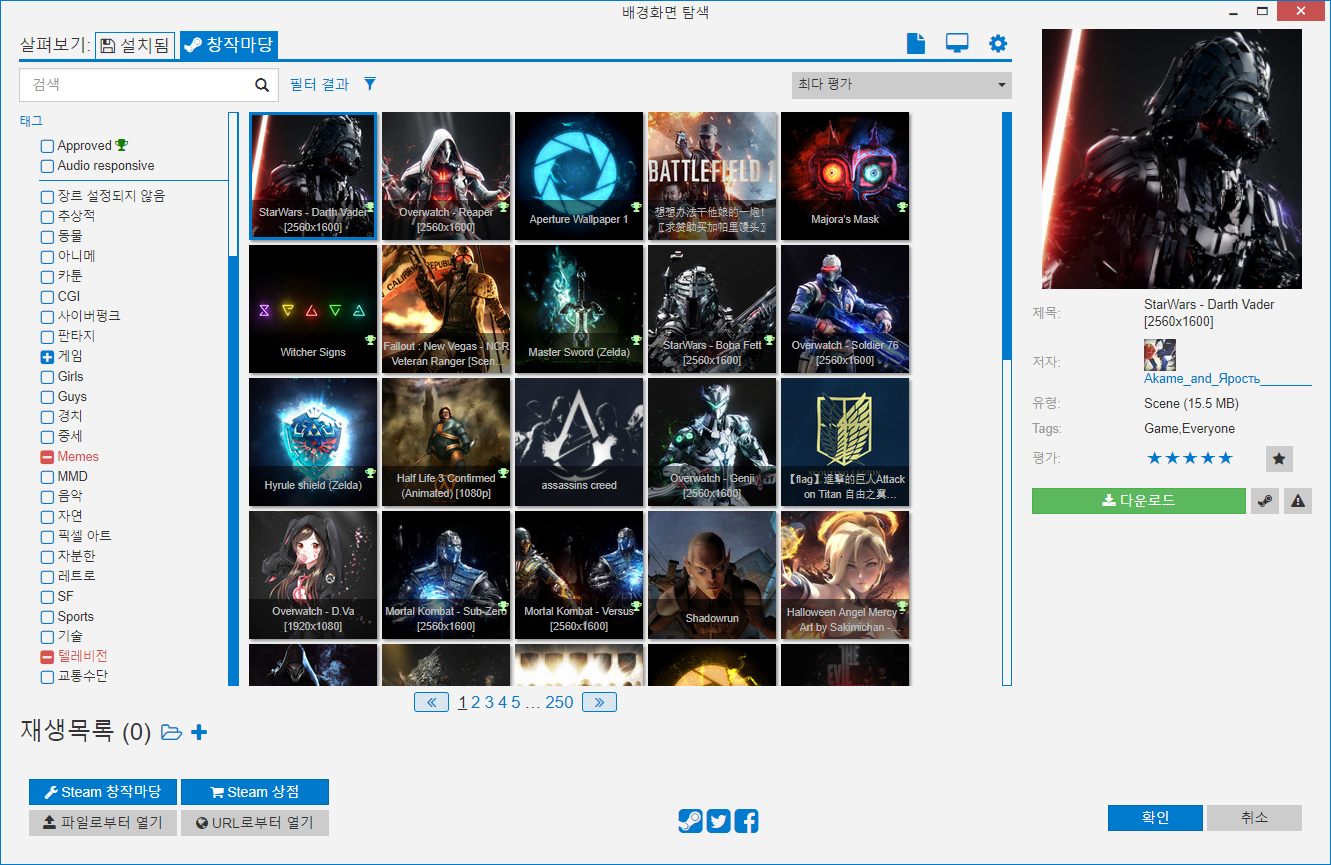Click 파일로부터 열기 button

pos(103,823)
